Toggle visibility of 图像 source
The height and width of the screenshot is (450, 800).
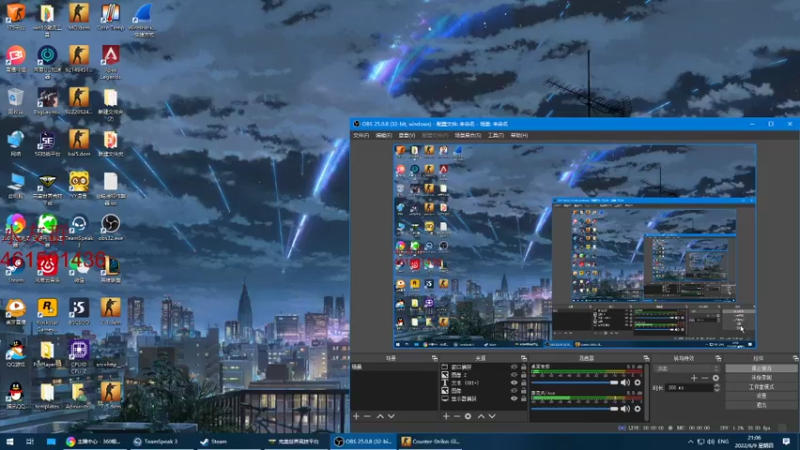(514, 390)
